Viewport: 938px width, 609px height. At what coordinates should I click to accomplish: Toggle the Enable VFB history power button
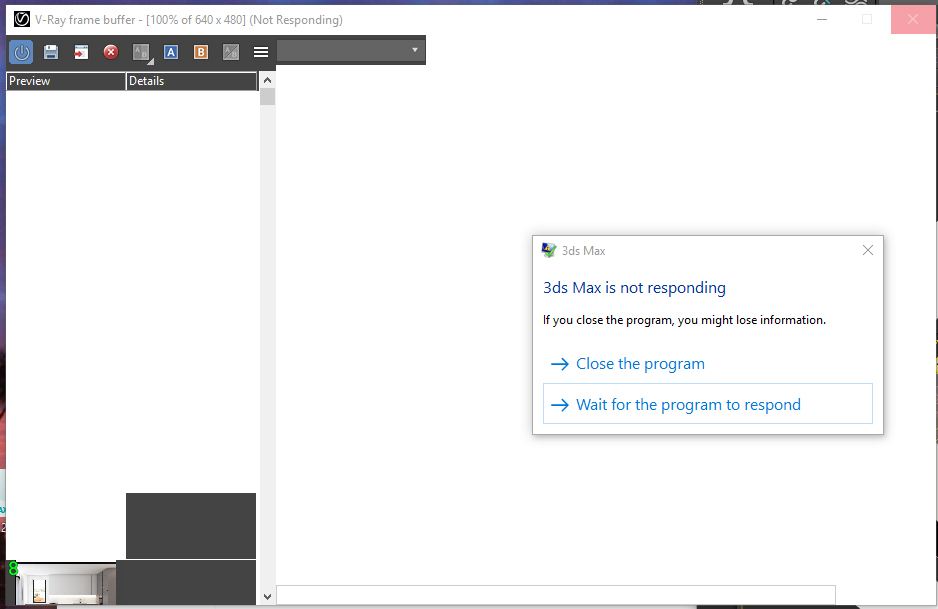tap(22, 52)
